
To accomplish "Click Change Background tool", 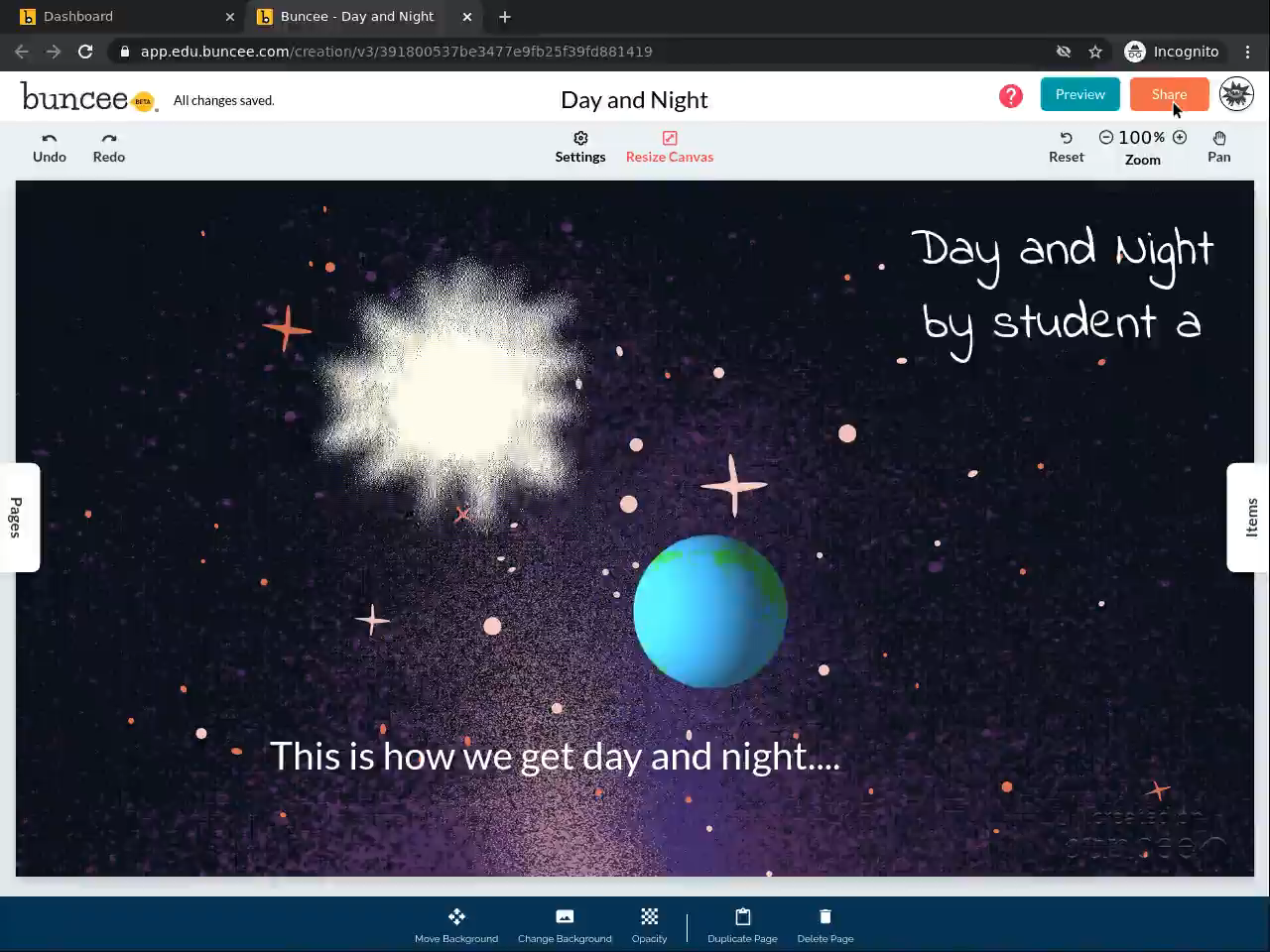I will pos(565,925).
